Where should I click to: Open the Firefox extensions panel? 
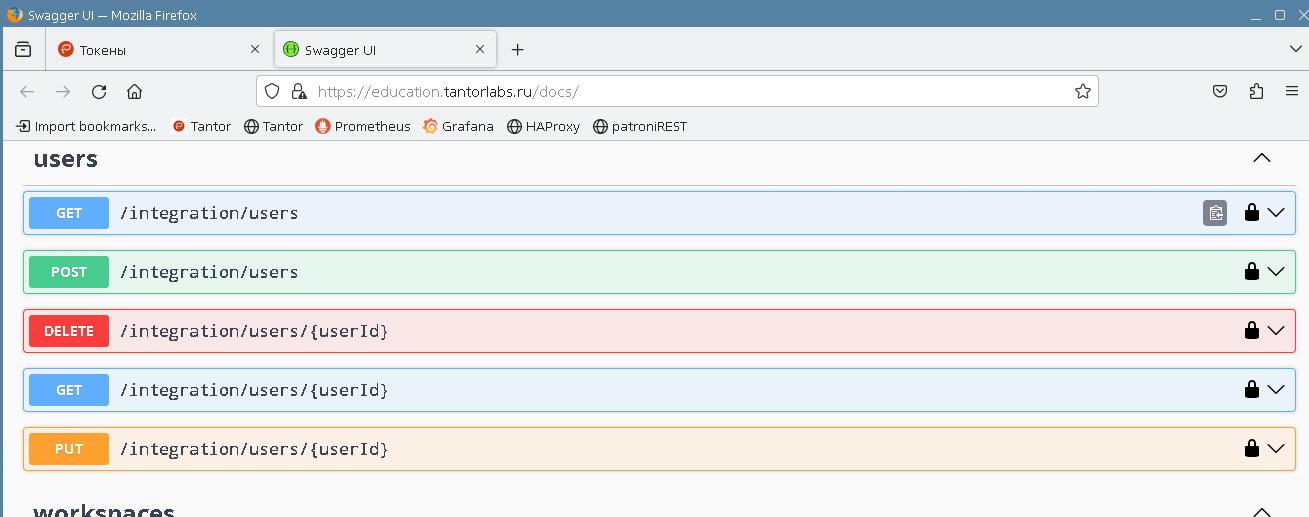point(1256,92)
